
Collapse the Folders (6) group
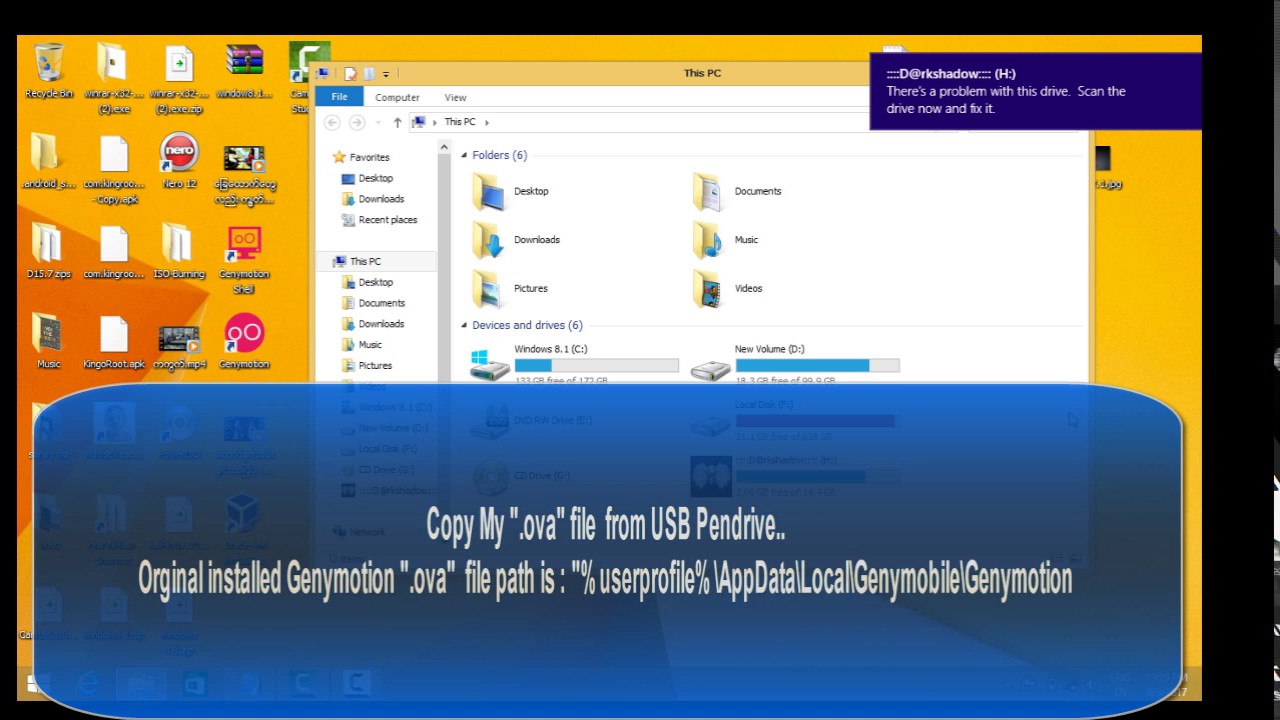point(464,156)
